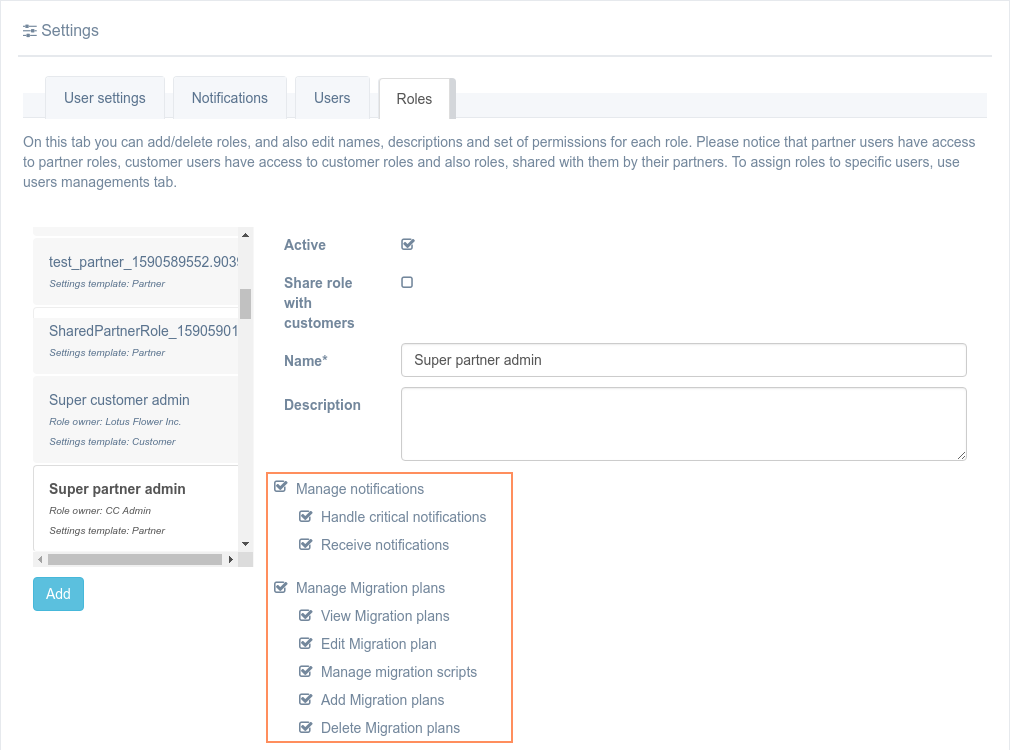The height and width of the screenshot is (750, 1010).
Task: Click the role list vertical scrollbar
Action: pos(245,304)
